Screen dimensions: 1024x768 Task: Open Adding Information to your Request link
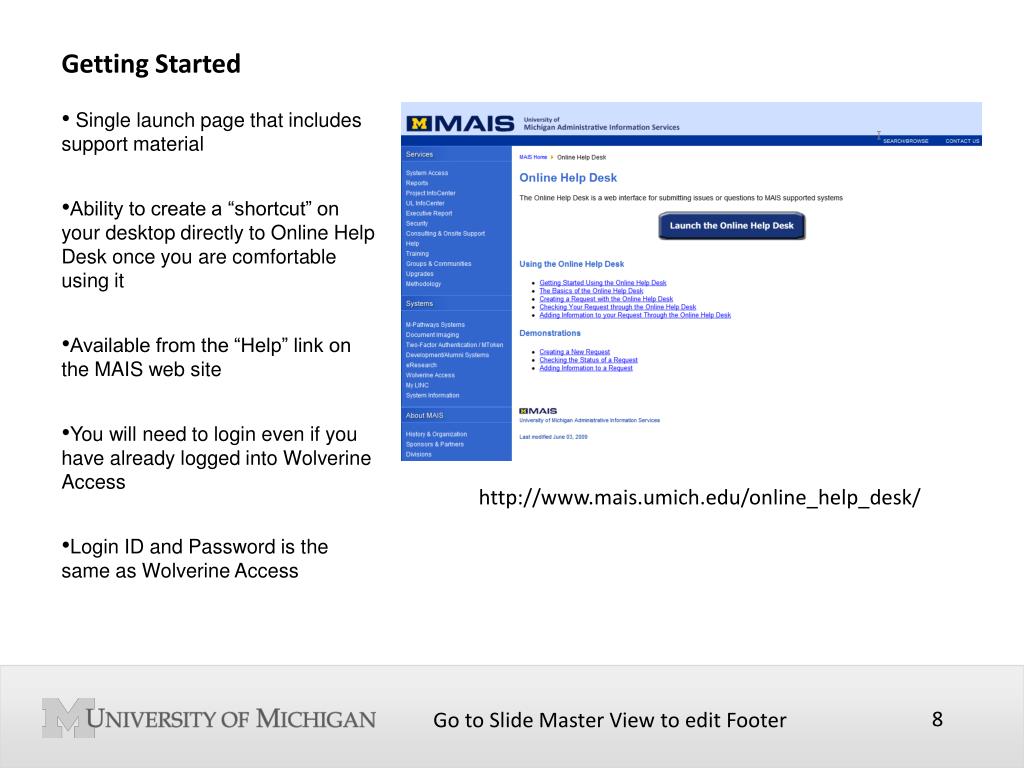click(635, 315)
